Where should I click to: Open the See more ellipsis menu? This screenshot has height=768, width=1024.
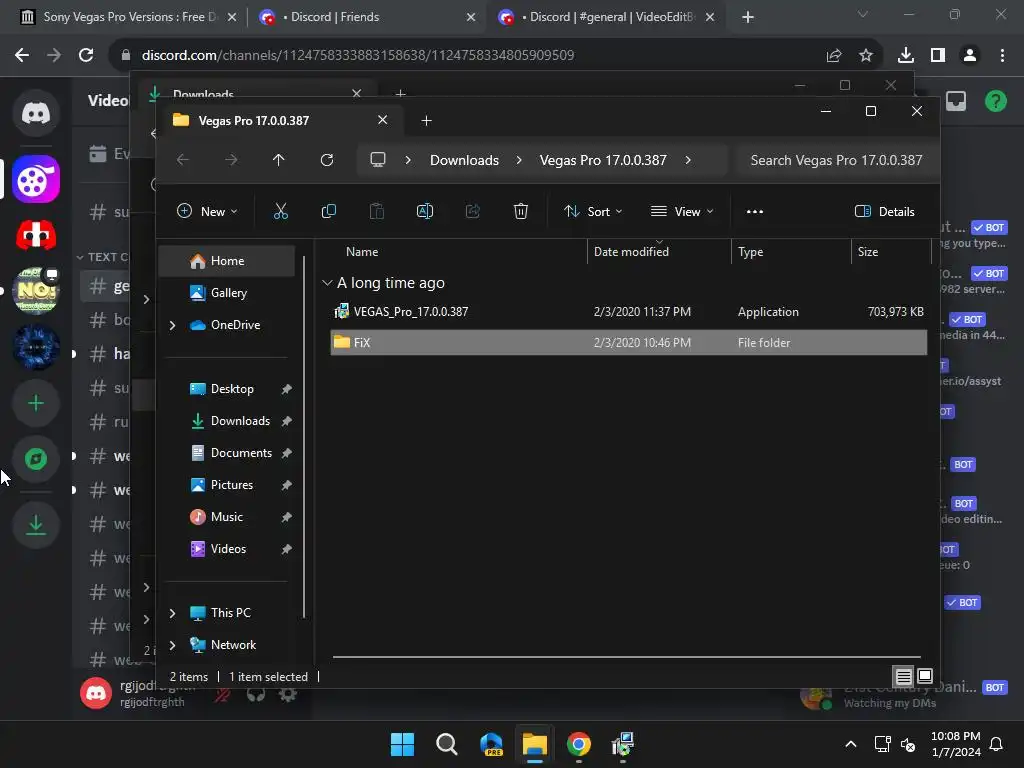754,212
